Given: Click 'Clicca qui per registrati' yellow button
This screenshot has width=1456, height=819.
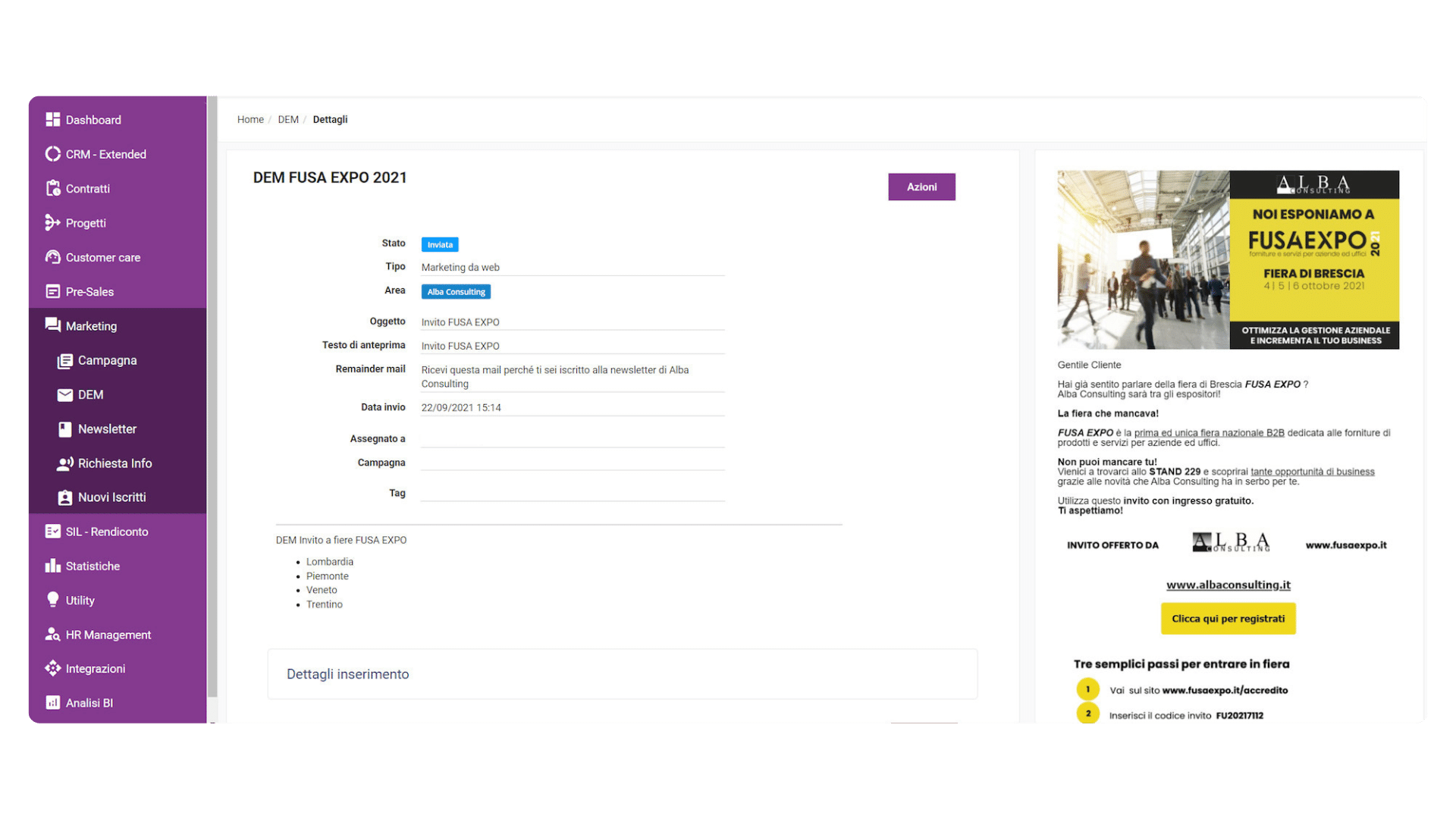Looking at the screenshot, I should click(x=1228, y=619).
